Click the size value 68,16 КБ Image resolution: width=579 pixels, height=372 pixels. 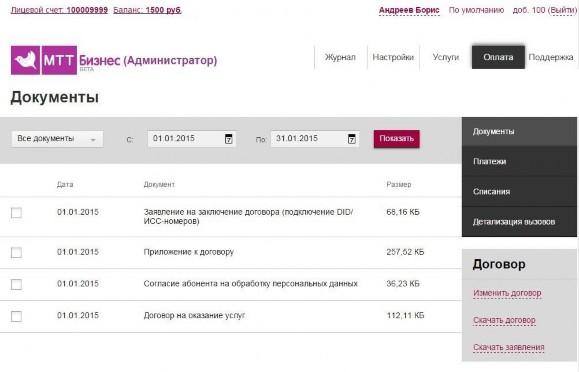[403, 212]
